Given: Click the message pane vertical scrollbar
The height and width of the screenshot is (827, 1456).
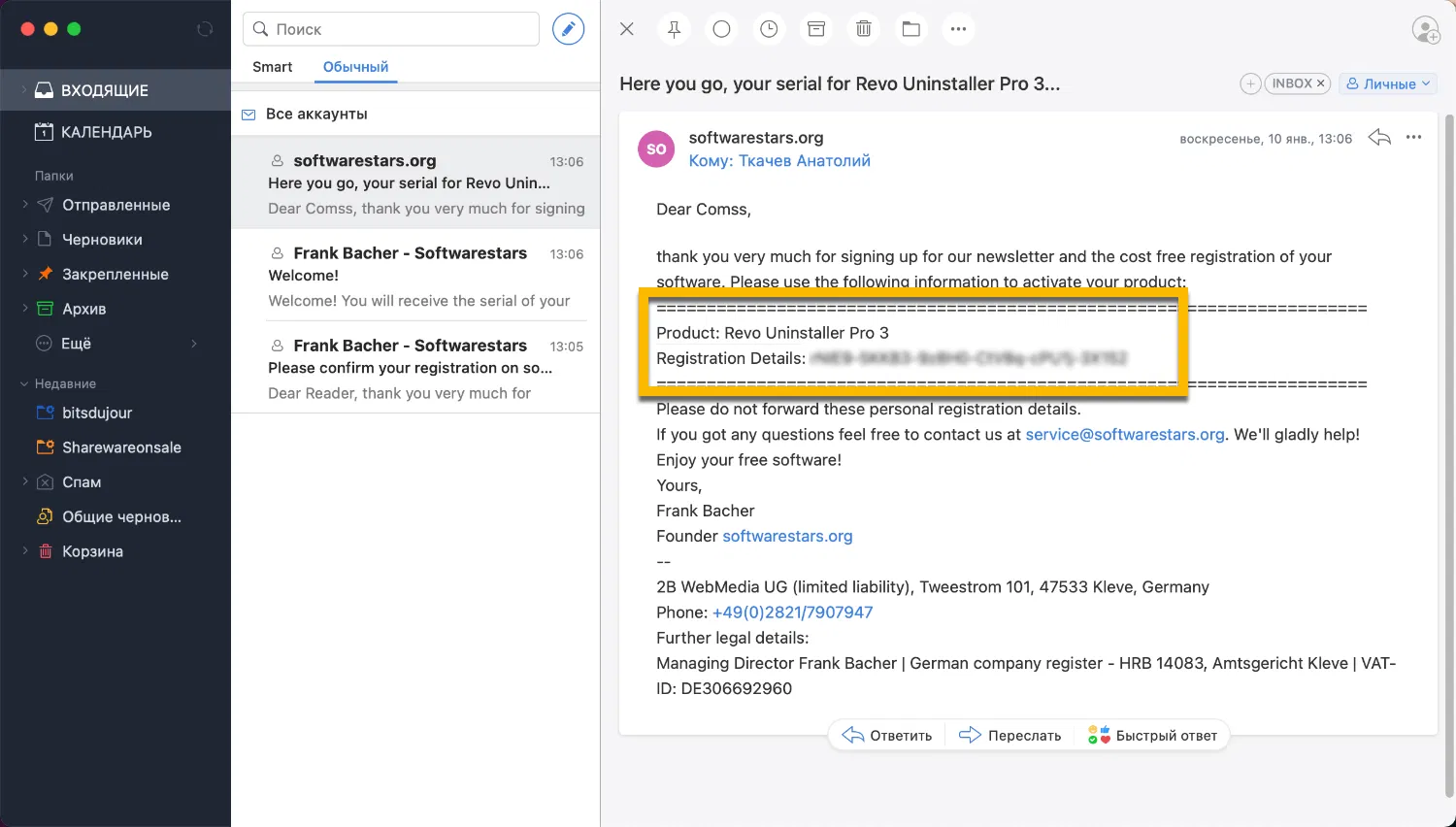Looking at the screenshot, I should [1448, 454].
